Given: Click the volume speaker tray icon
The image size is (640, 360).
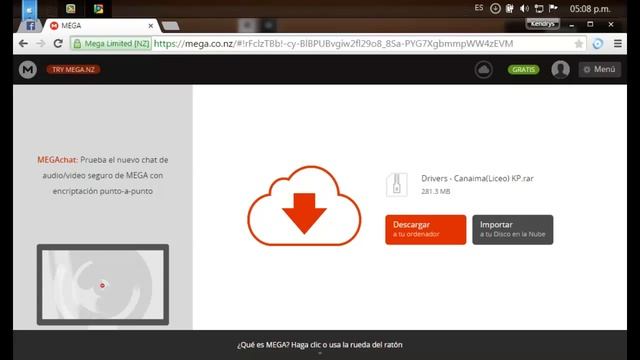Looking at the screenshot, I should (x=524, y=9).
